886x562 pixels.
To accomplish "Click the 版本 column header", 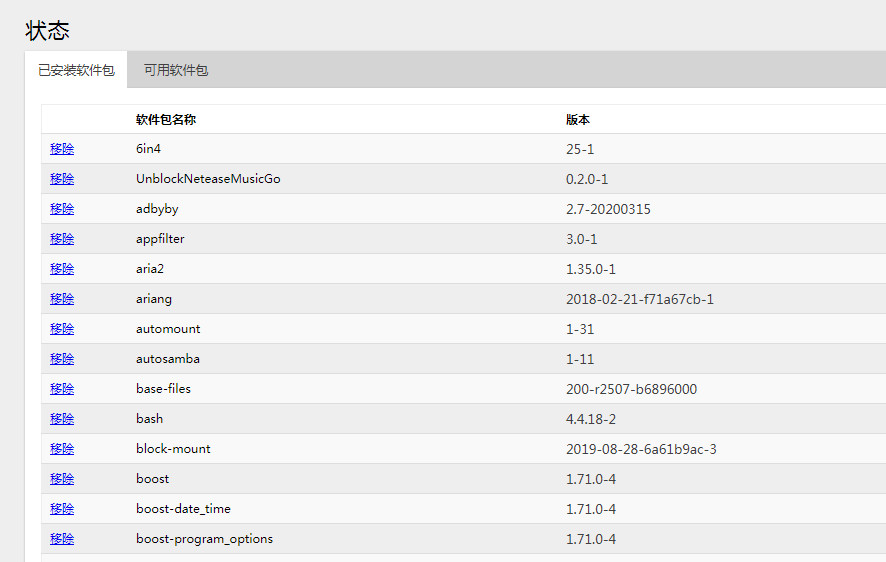I will [x=577, y=120].
